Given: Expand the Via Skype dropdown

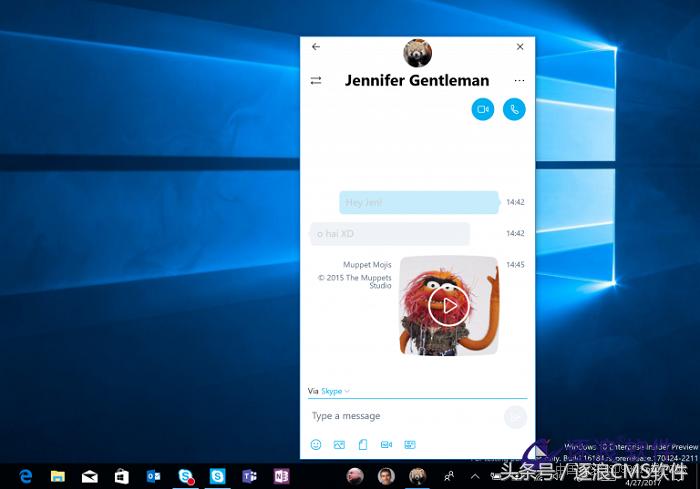Looking at the screenshot, I should click(334, 391).
